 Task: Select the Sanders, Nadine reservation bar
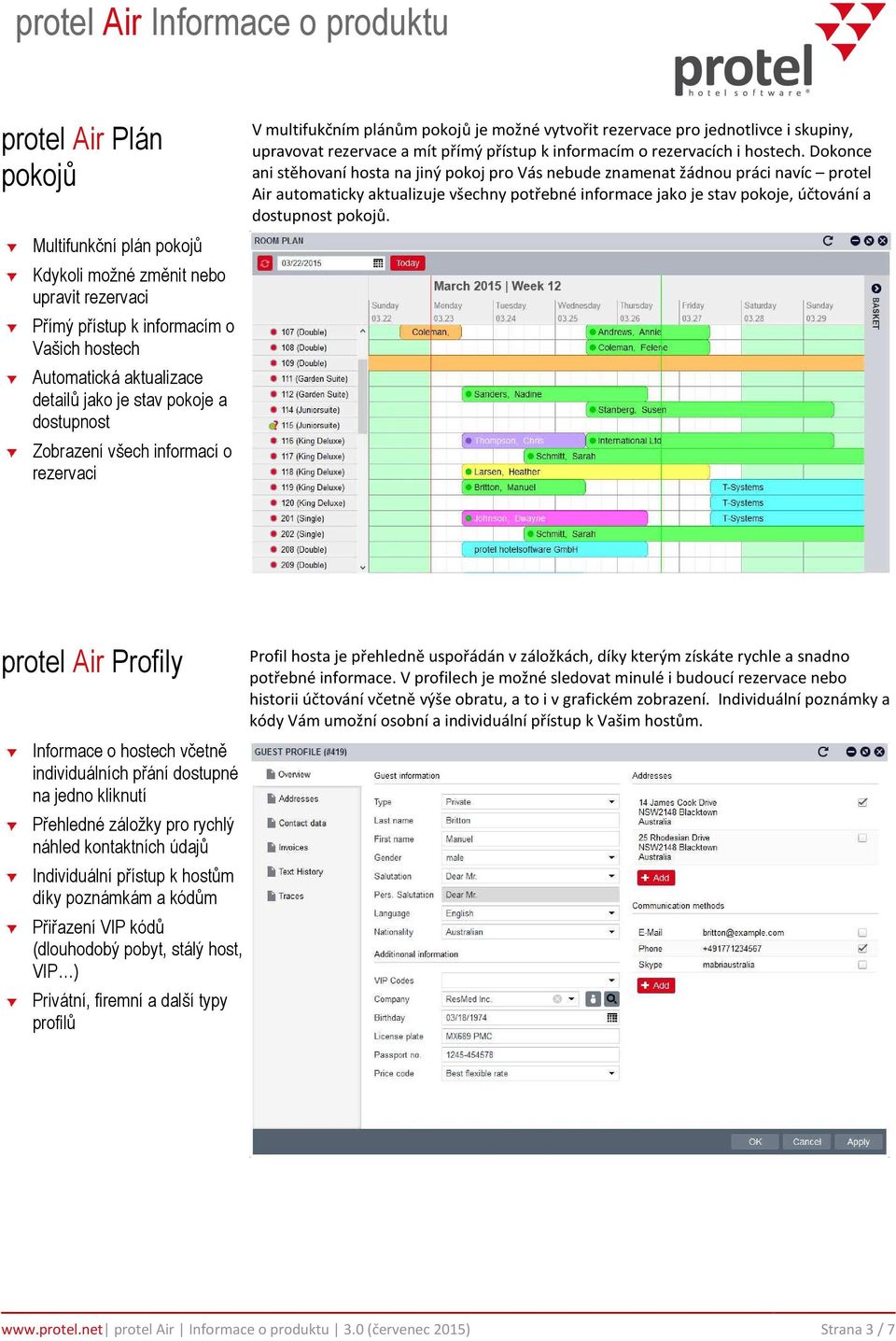click(x=554, y=394)
